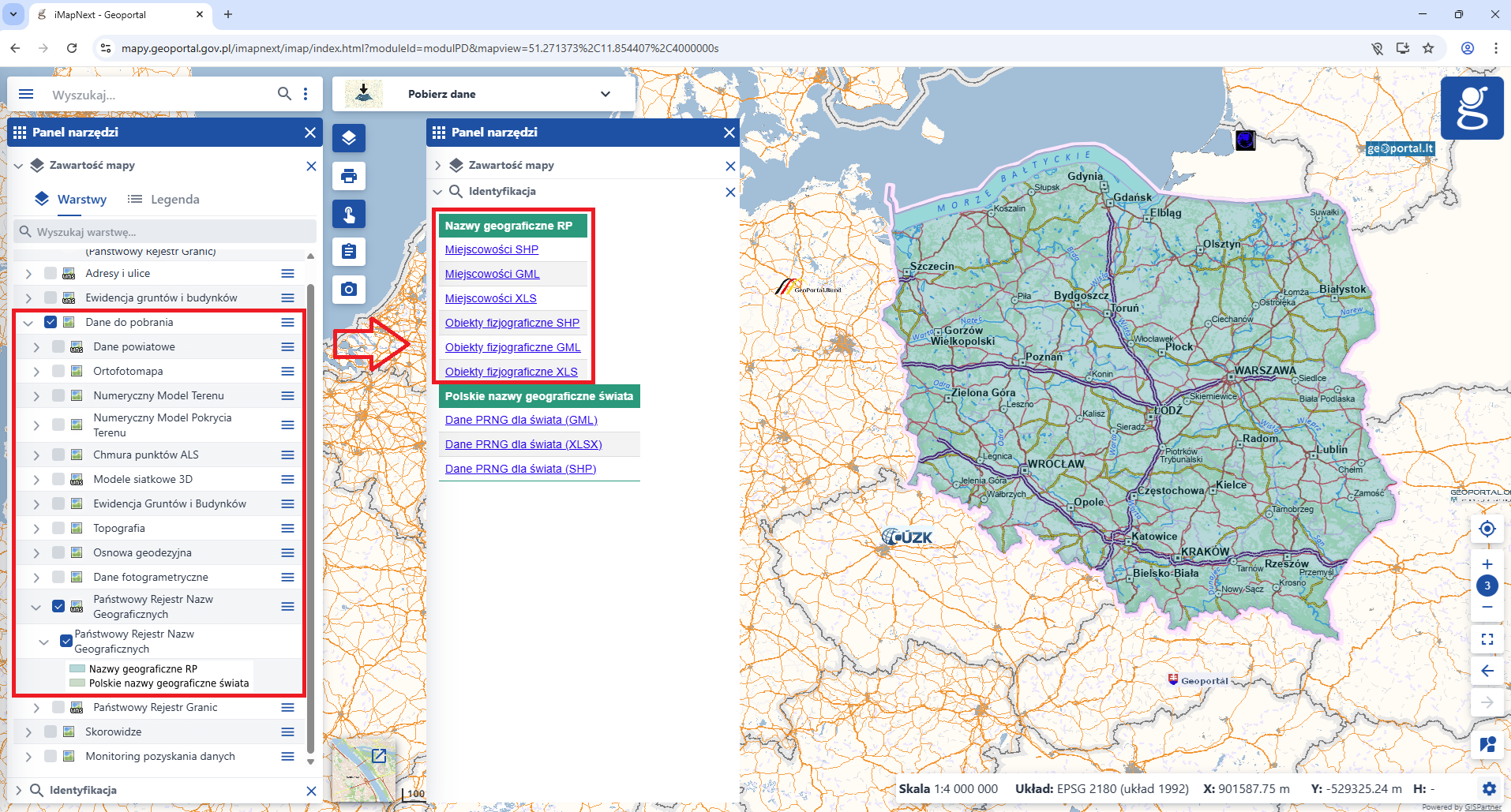Open Dane PRNG dla świata (GML) link
Viewport: 1511px width, 812px height.
[521, 420]
